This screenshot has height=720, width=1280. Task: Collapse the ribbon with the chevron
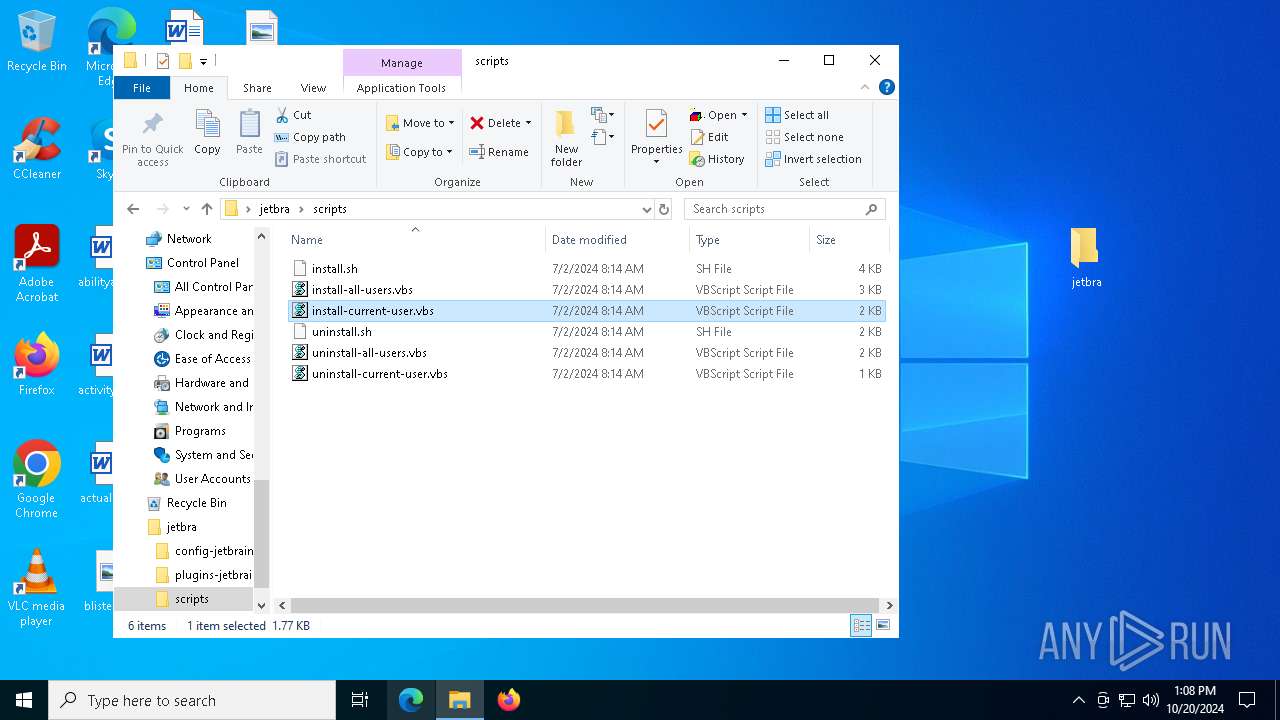coord(867,88)
